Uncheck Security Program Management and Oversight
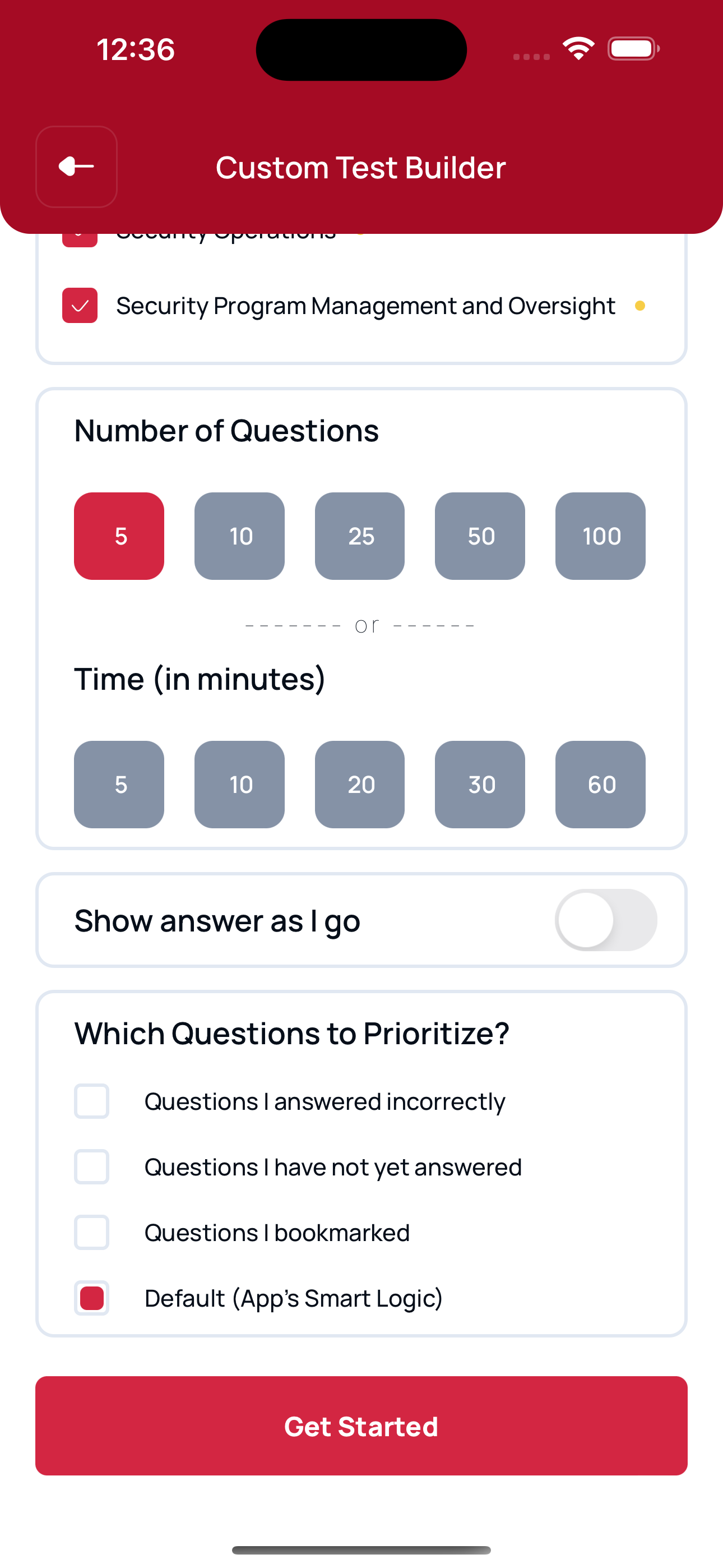The width and height of the screenshot is (723, 1568). pos(80,306)
